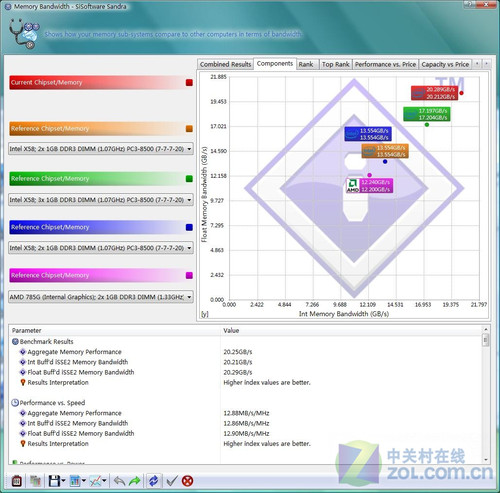Click the magenta data point on chart
Image resolution: width=500 pixels, height=493 pixels.
[369, 175]
